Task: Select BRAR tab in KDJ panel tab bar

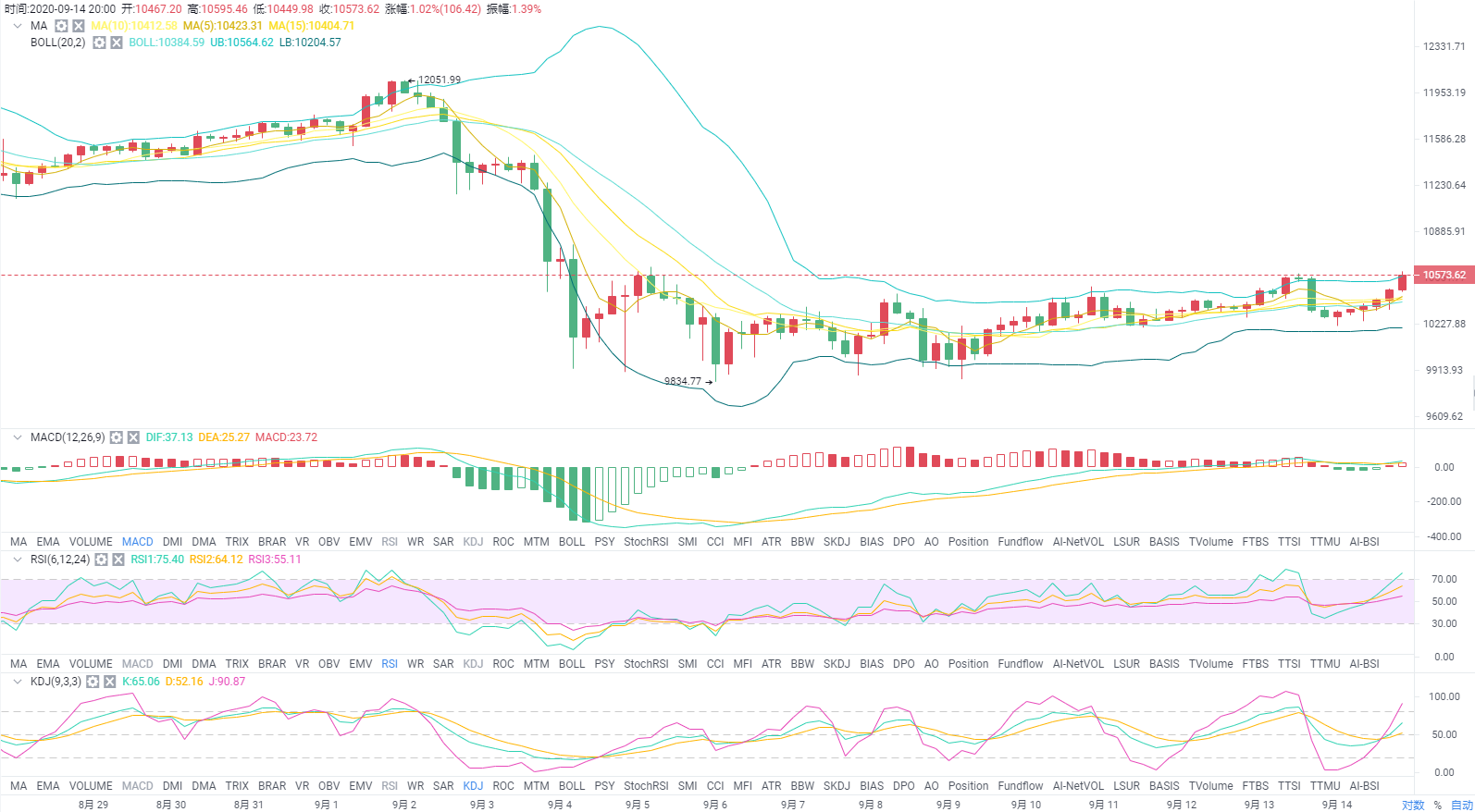Action: point(272,786)
